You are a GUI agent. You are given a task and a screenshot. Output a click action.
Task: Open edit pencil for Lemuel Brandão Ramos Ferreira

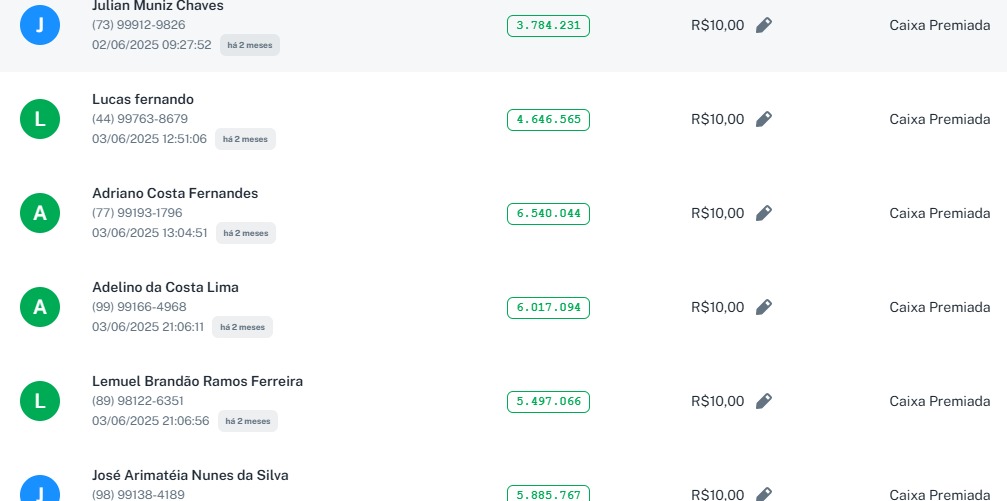(x=764, y=401)
